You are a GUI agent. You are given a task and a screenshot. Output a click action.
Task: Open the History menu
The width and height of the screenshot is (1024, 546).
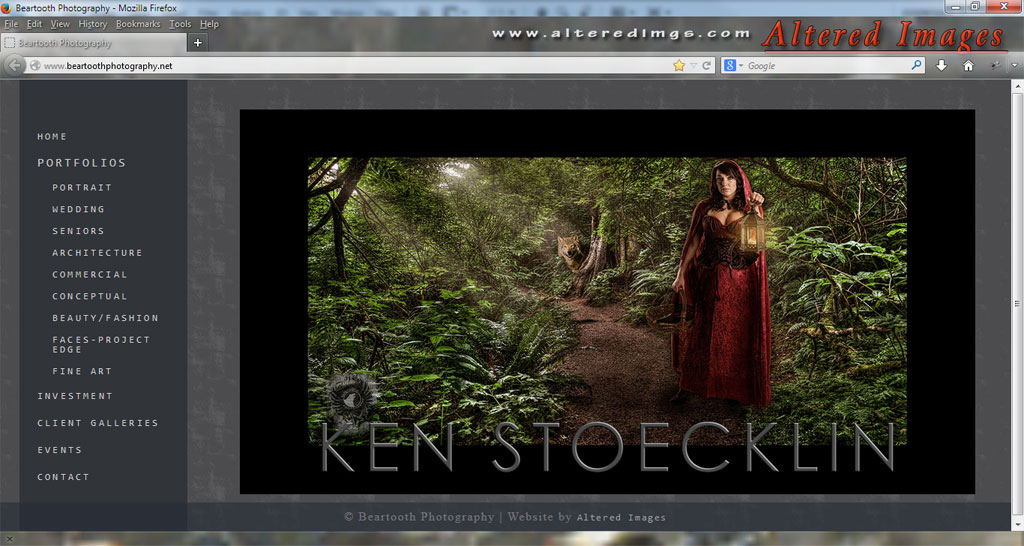click(x=93, y=24)
